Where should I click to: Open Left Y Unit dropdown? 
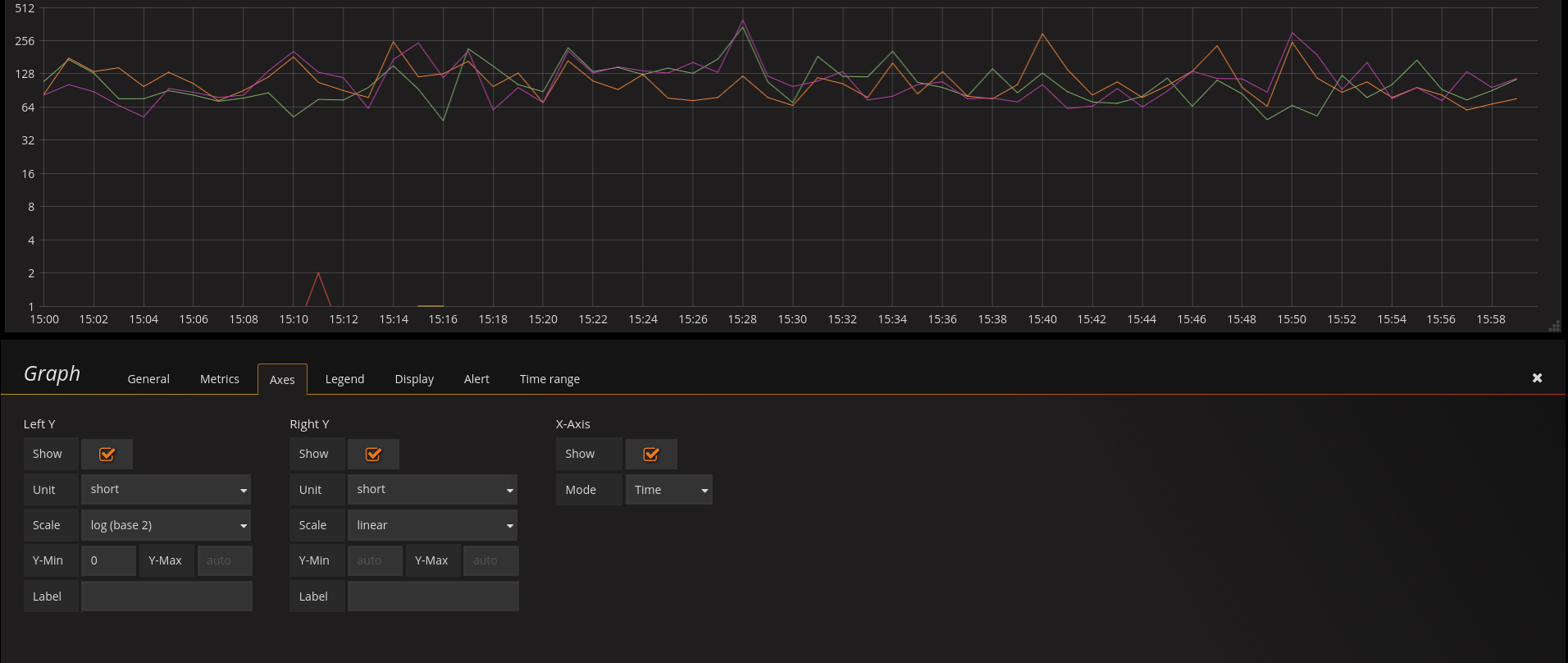click(166, 489)
